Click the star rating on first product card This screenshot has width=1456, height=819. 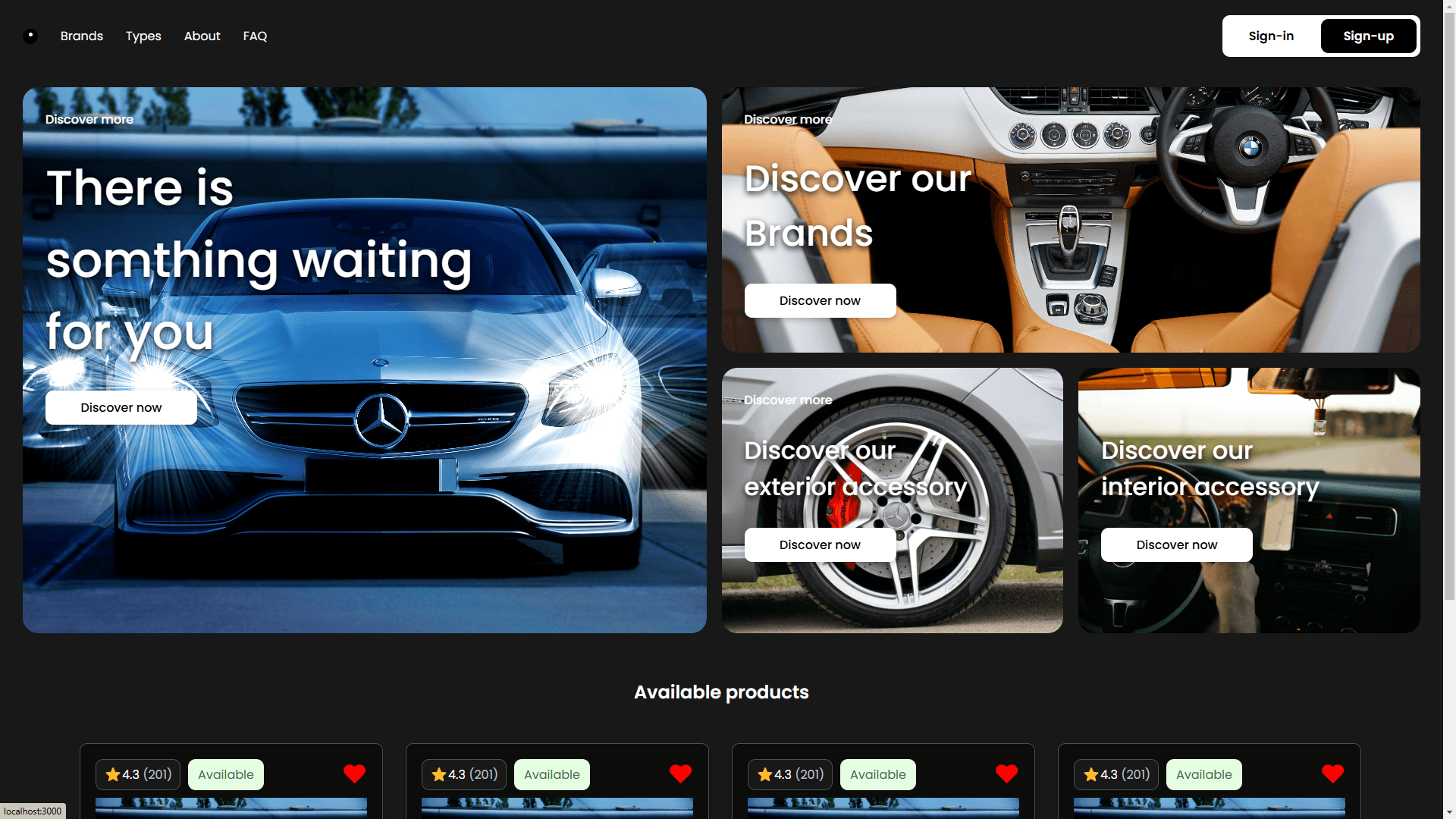pos(138,774)
